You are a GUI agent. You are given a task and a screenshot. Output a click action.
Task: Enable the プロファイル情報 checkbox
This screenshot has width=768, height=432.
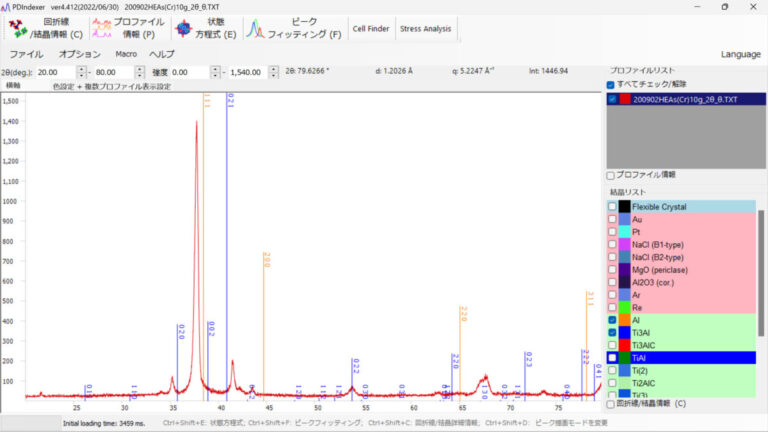611,175
